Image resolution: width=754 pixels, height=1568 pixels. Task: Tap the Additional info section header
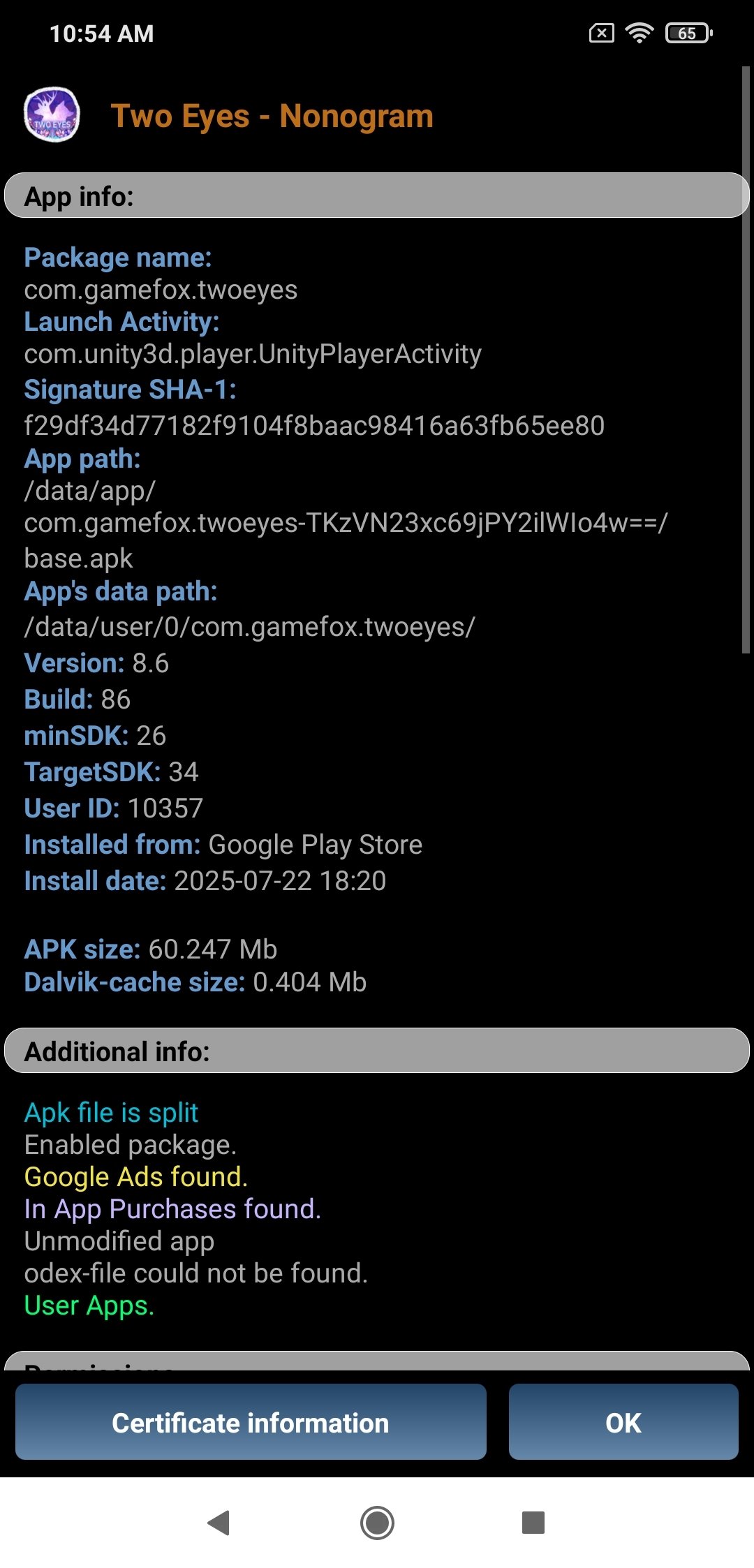pos(377,1051)
